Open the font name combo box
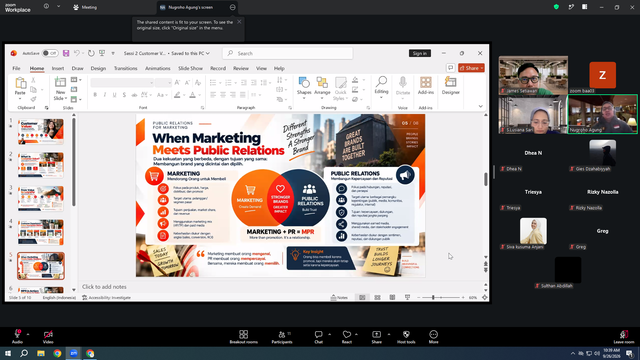 (122, 83)
